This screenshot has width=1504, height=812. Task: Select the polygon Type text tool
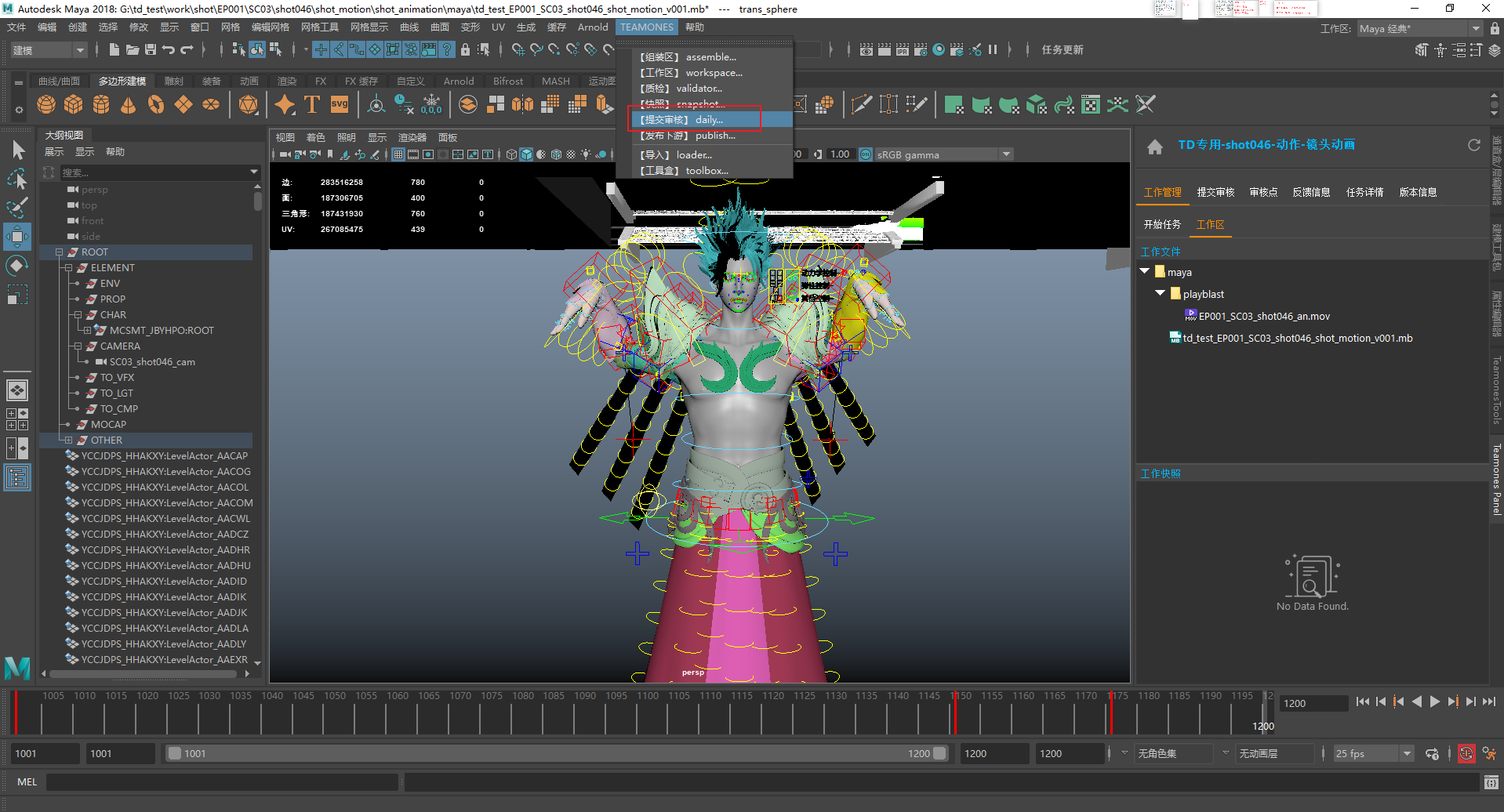(x=311, y=104)
